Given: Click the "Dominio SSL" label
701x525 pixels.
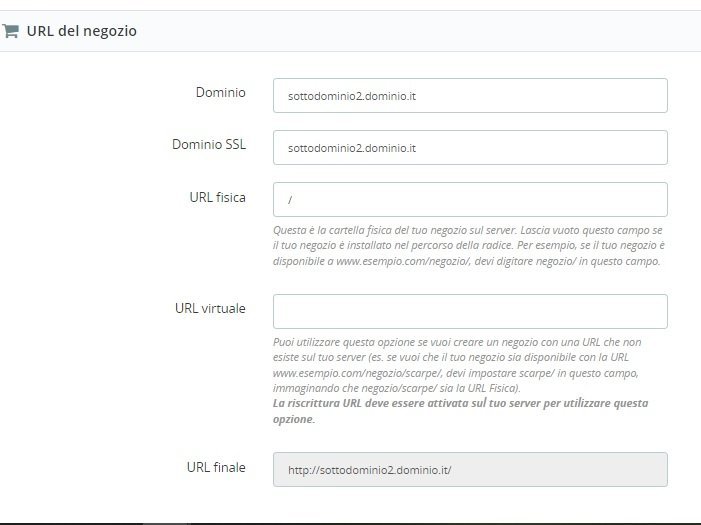Looking at the screenshot, I should [x=209, y=144].
